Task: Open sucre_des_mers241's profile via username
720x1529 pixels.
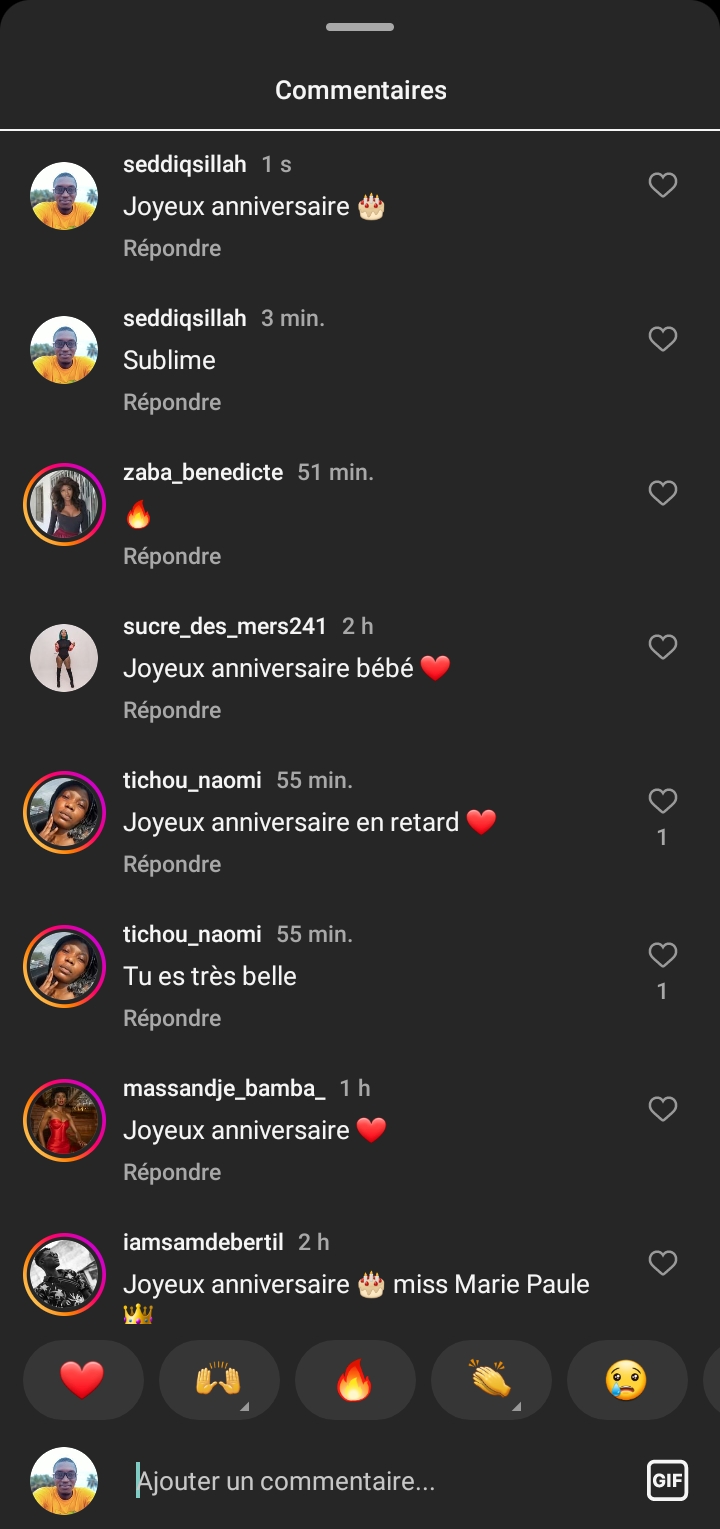Action: (x=225, y=626)
